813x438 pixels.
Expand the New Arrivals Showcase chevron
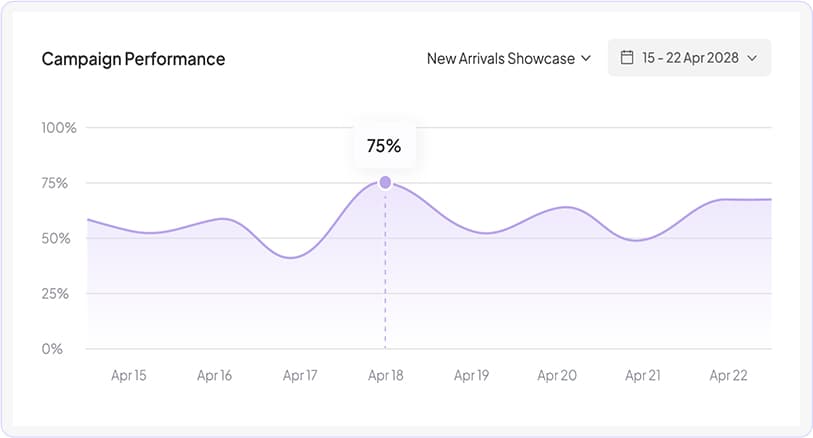[x=586, y=59]
